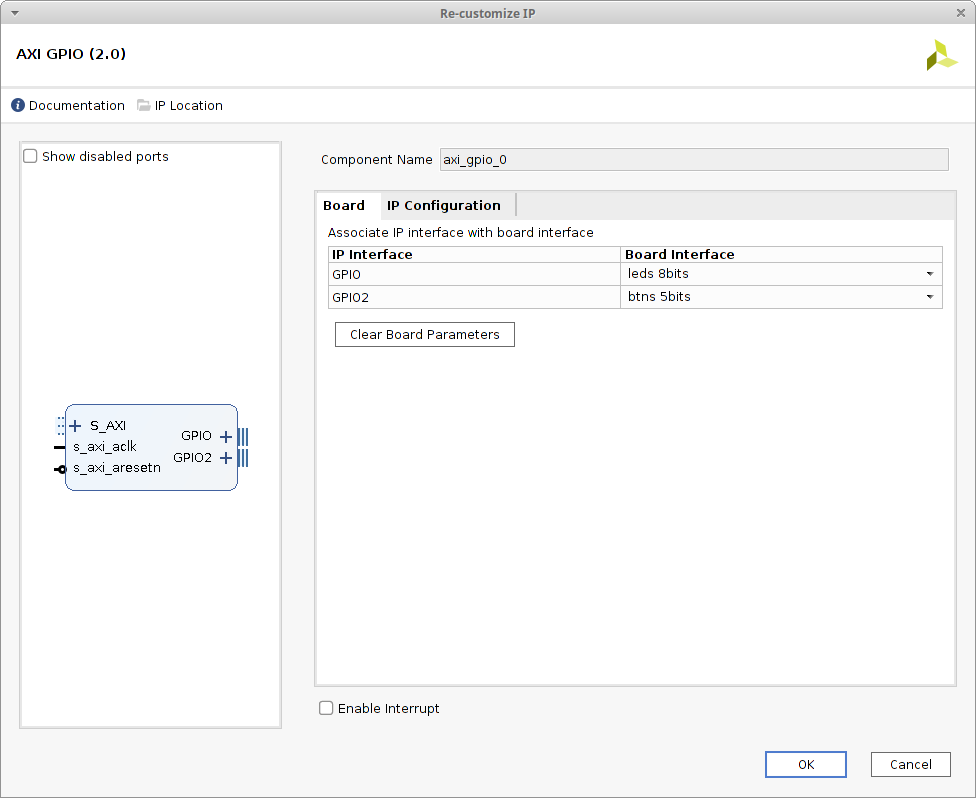
Task: Click the Documentation info icon
Action: [18, 105]
